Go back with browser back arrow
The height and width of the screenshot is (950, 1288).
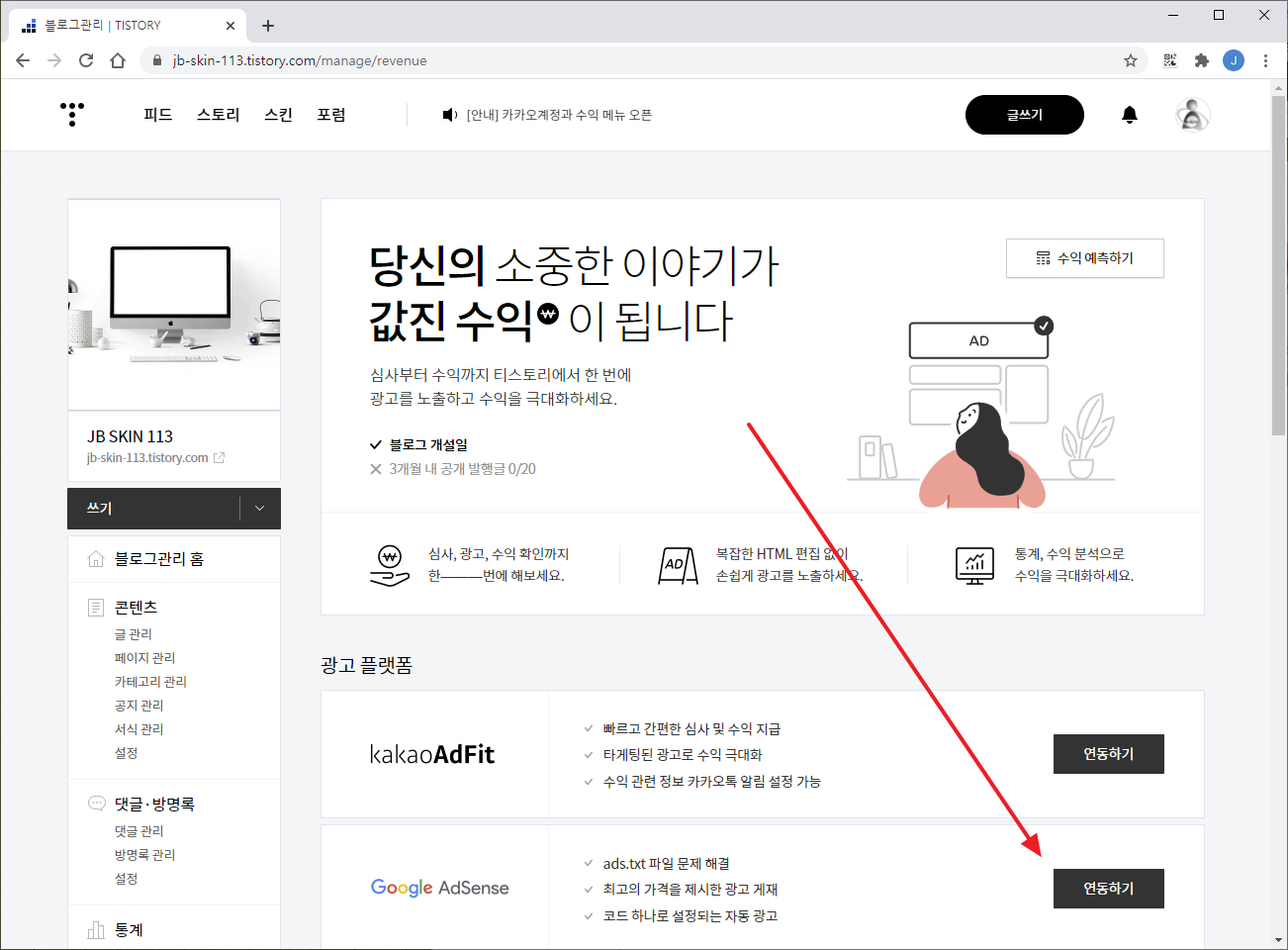click(23, 60)
